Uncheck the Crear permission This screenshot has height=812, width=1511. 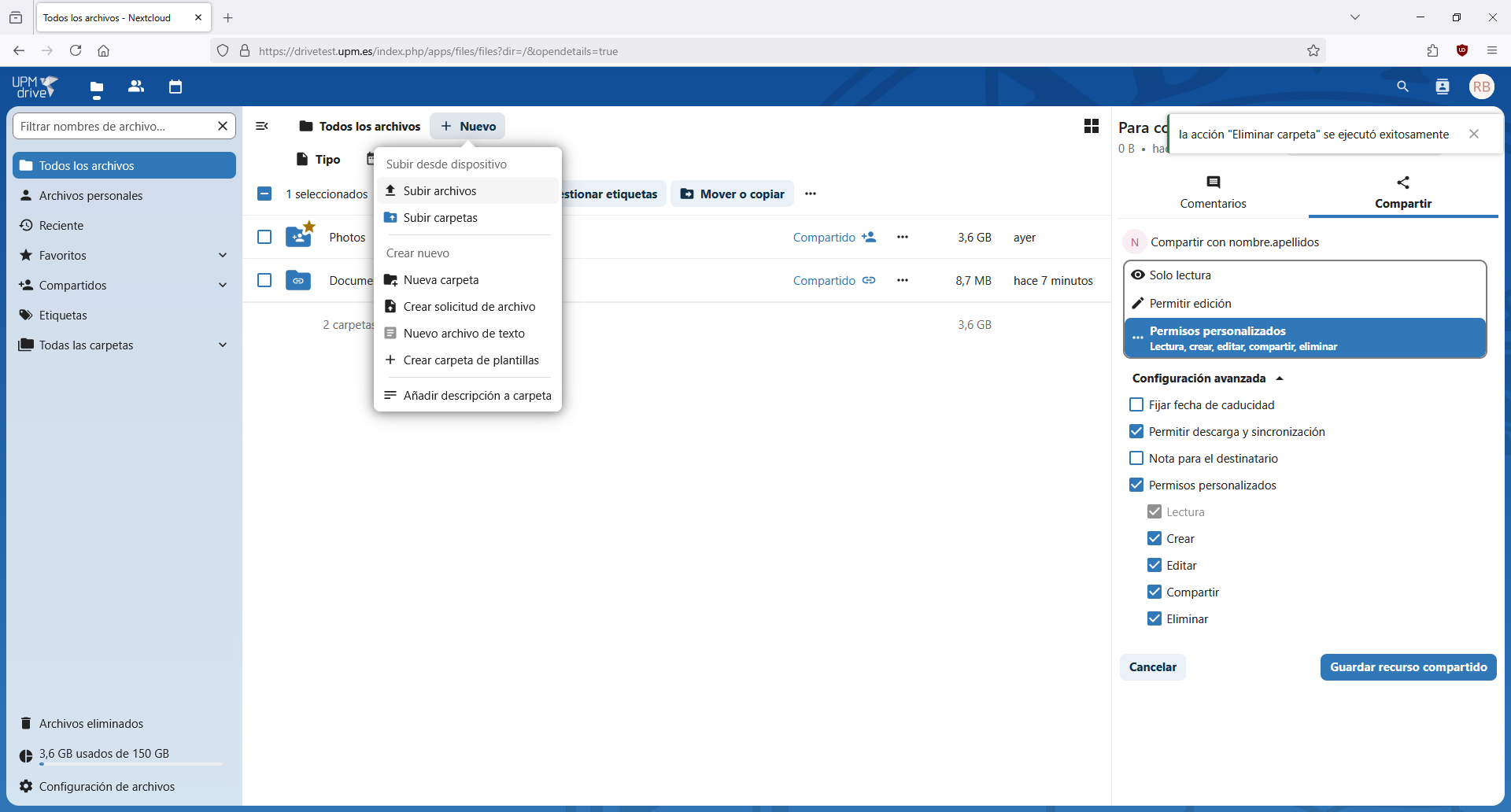[1154, 538]
